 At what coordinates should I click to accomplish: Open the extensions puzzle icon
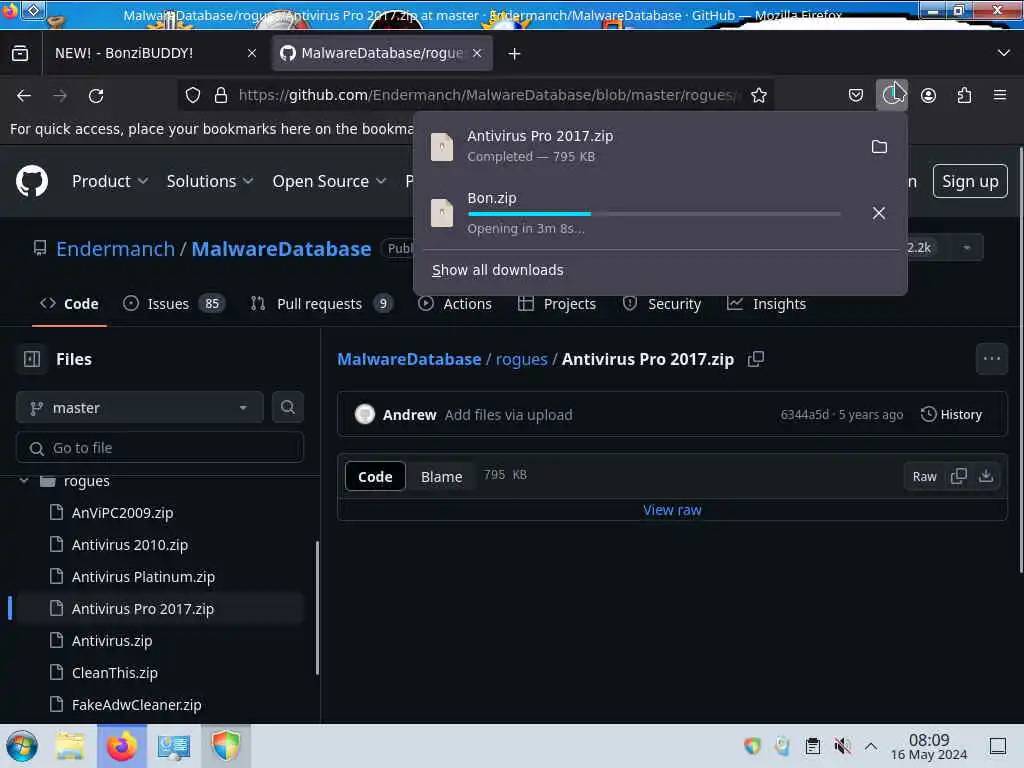click(x=964, y=95)
